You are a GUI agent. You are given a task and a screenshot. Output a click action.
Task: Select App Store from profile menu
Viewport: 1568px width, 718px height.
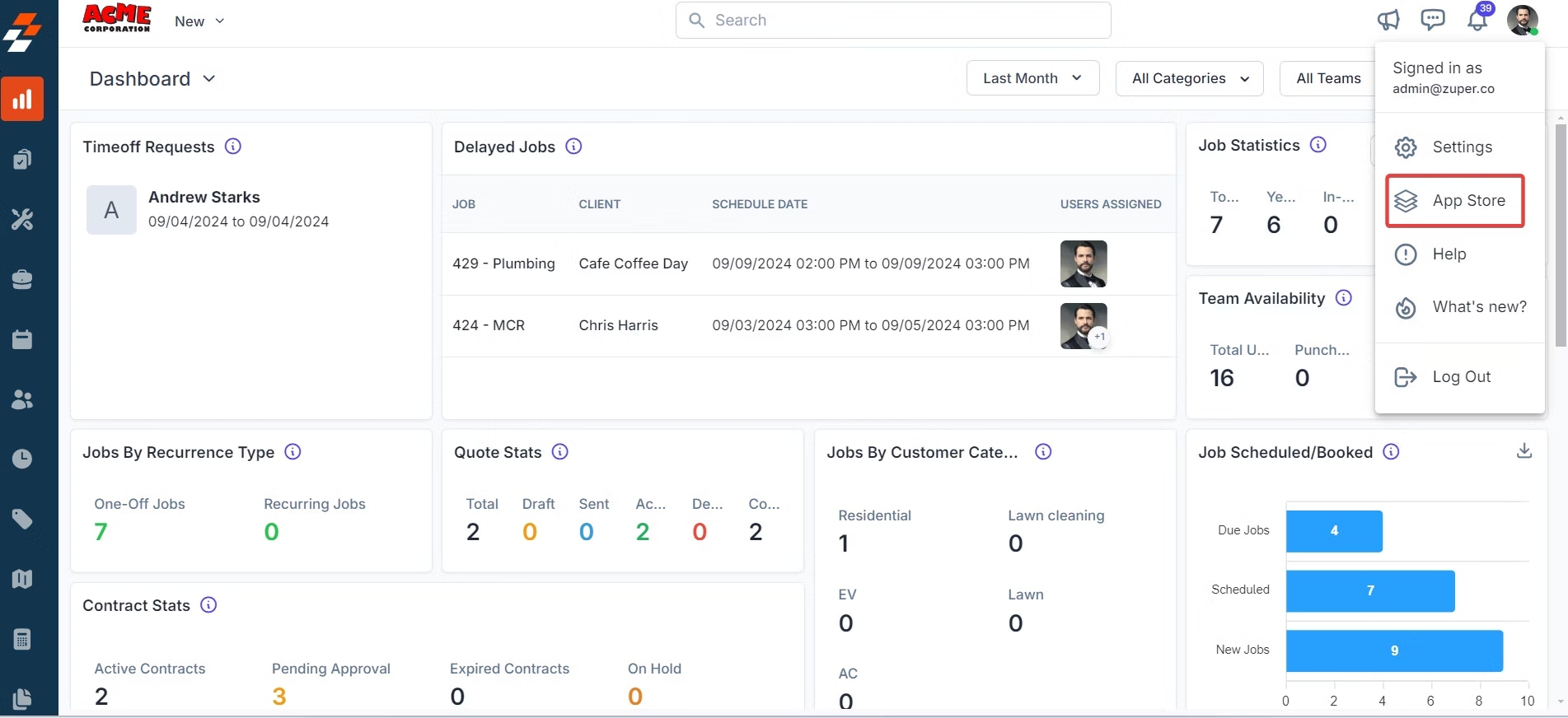[x=1455, y=201]
